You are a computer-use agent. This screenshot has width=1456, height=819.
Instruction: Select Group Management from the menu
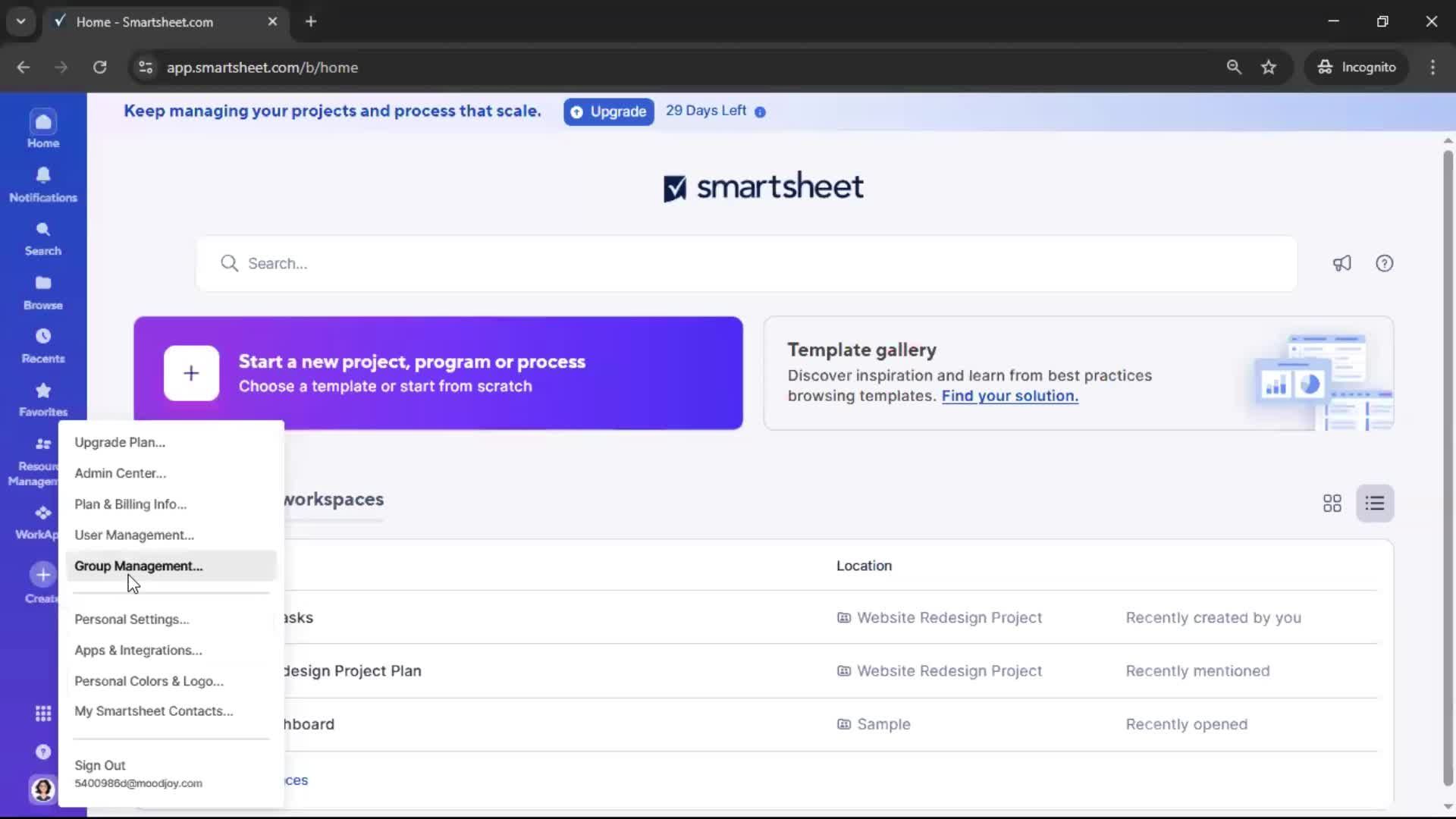(139, 566)
